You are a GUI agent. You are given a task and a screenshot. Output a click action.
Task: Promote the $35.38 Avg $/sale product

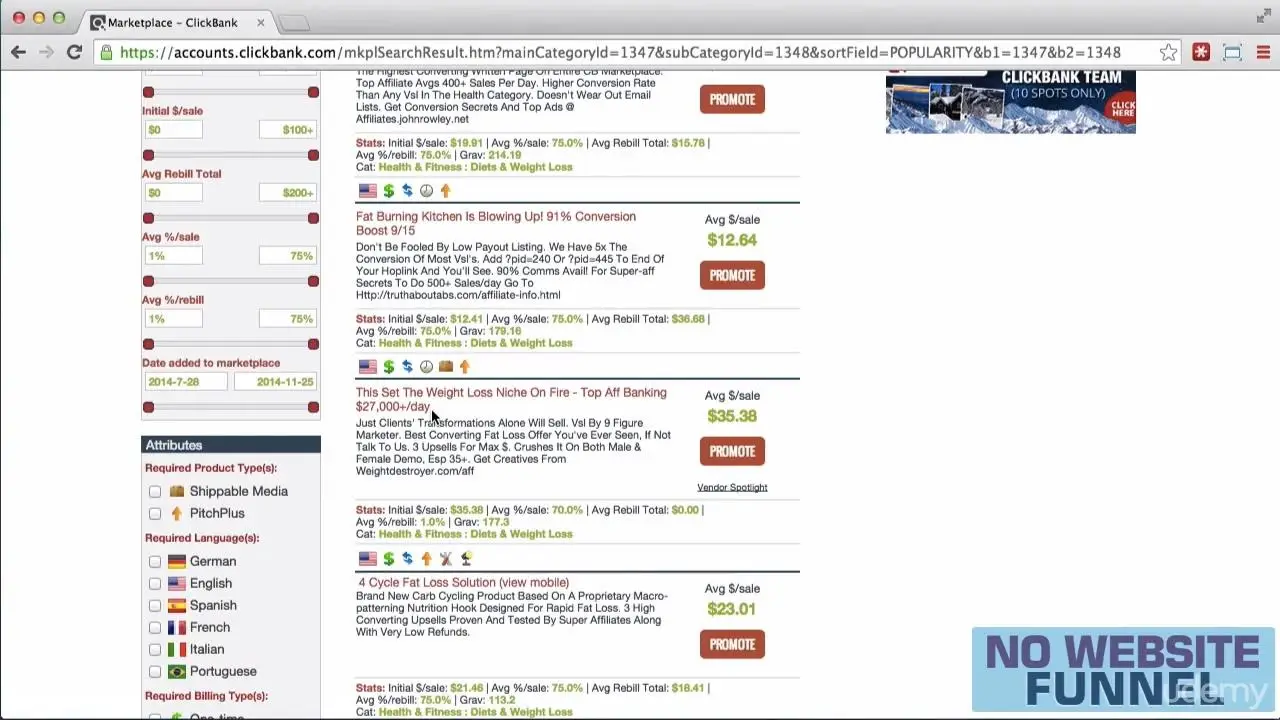(732, 451)
